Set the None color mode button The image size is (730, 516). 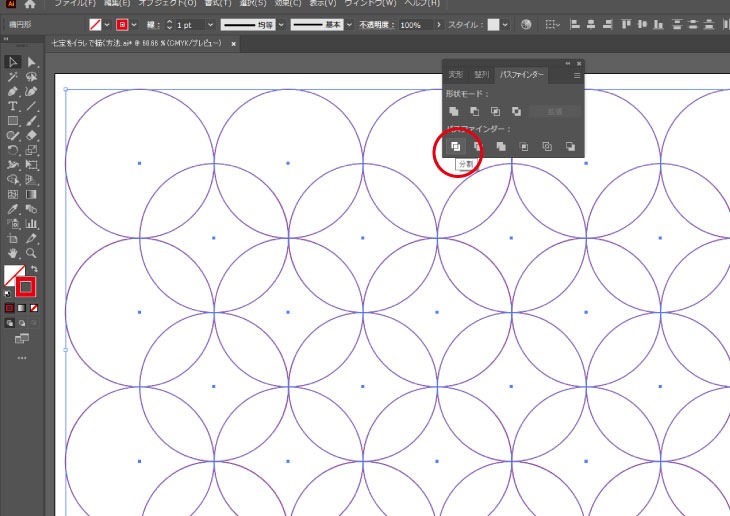(x=34, y=308)
